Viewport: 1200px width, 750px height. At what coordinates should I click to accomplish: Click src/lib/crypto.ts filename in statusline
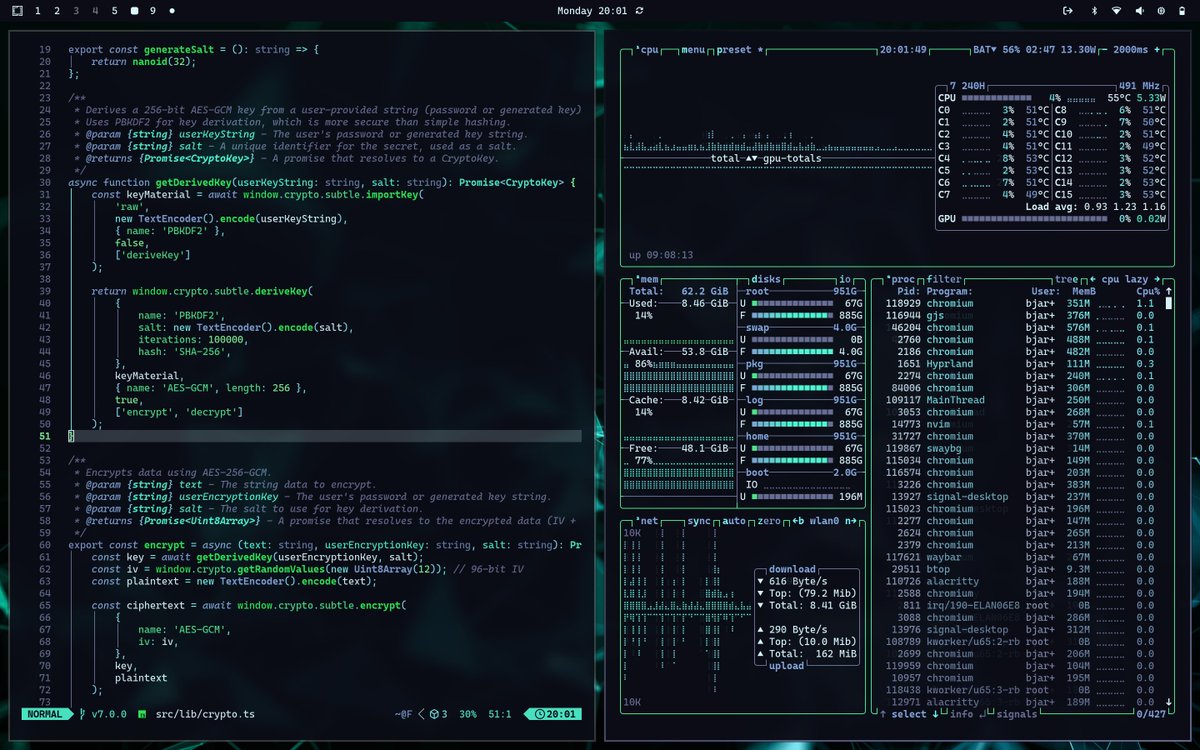click(x=205, y=714)
